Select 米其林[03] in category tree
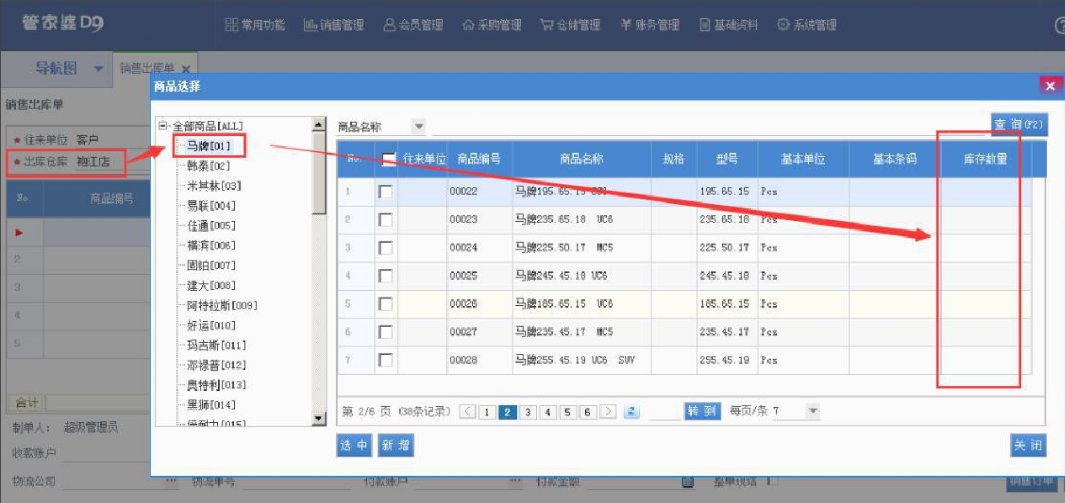Screen dimensions: 1065x503 coord(214,185)
